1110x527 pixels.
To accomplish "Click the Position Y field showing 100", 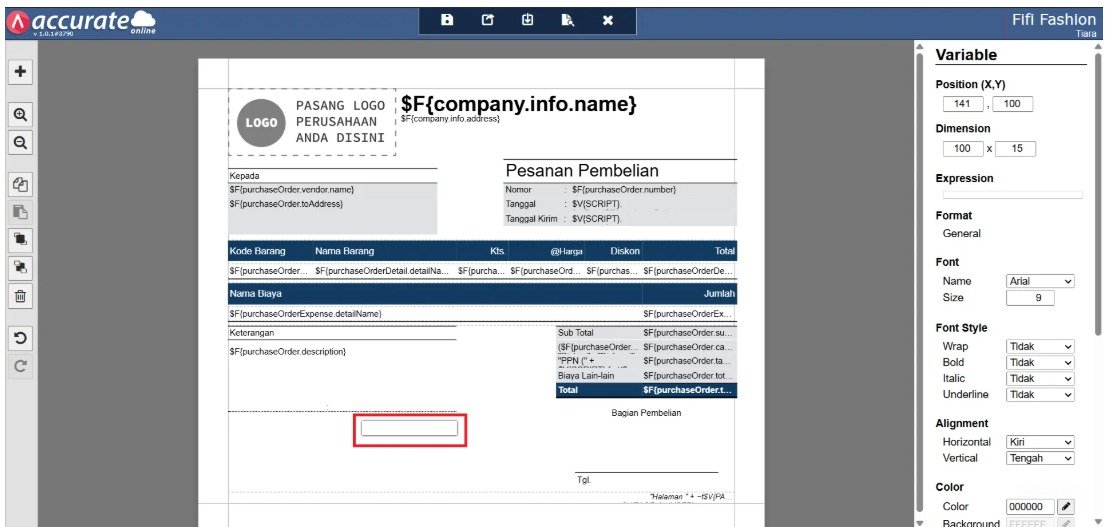I will [1012, 104].
